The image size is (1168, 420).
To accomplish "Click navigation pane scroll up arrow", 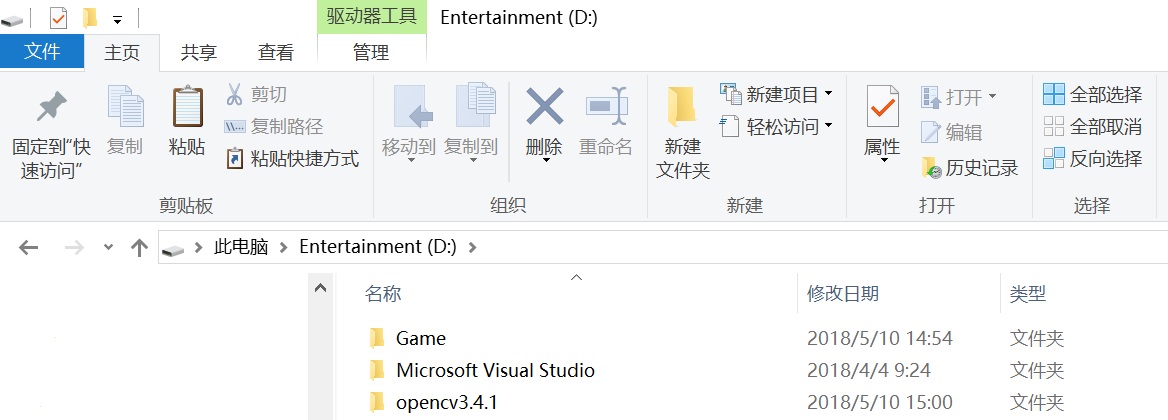I will click(320, 288).
